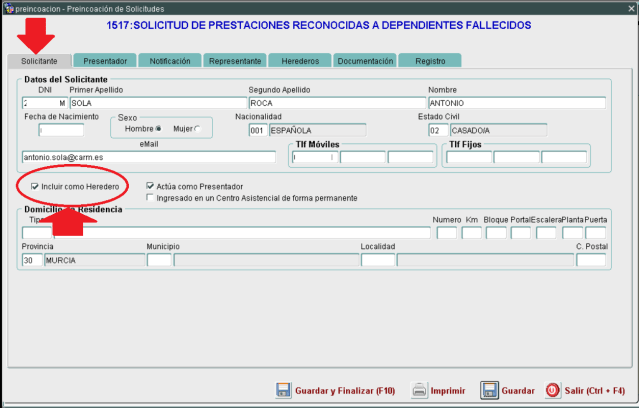Screen dimensions: 639x408
Task: Click the Escalera field
Action: 546,233
